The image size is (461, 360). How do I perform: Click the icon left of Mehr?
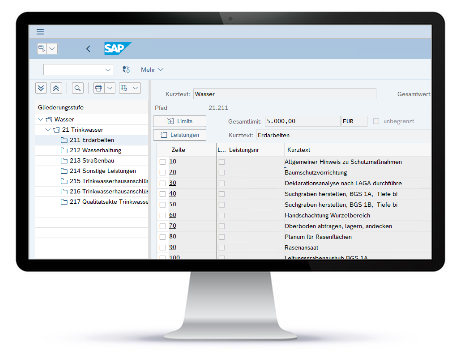click(x=126, y=70)
